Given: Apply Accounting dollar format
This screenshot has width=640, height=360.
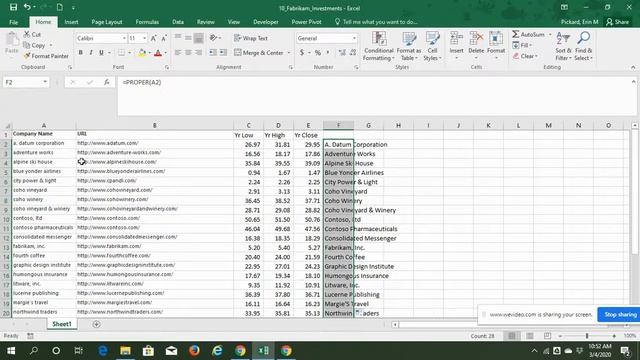Looking at the screenshot, I should point(302,53).
